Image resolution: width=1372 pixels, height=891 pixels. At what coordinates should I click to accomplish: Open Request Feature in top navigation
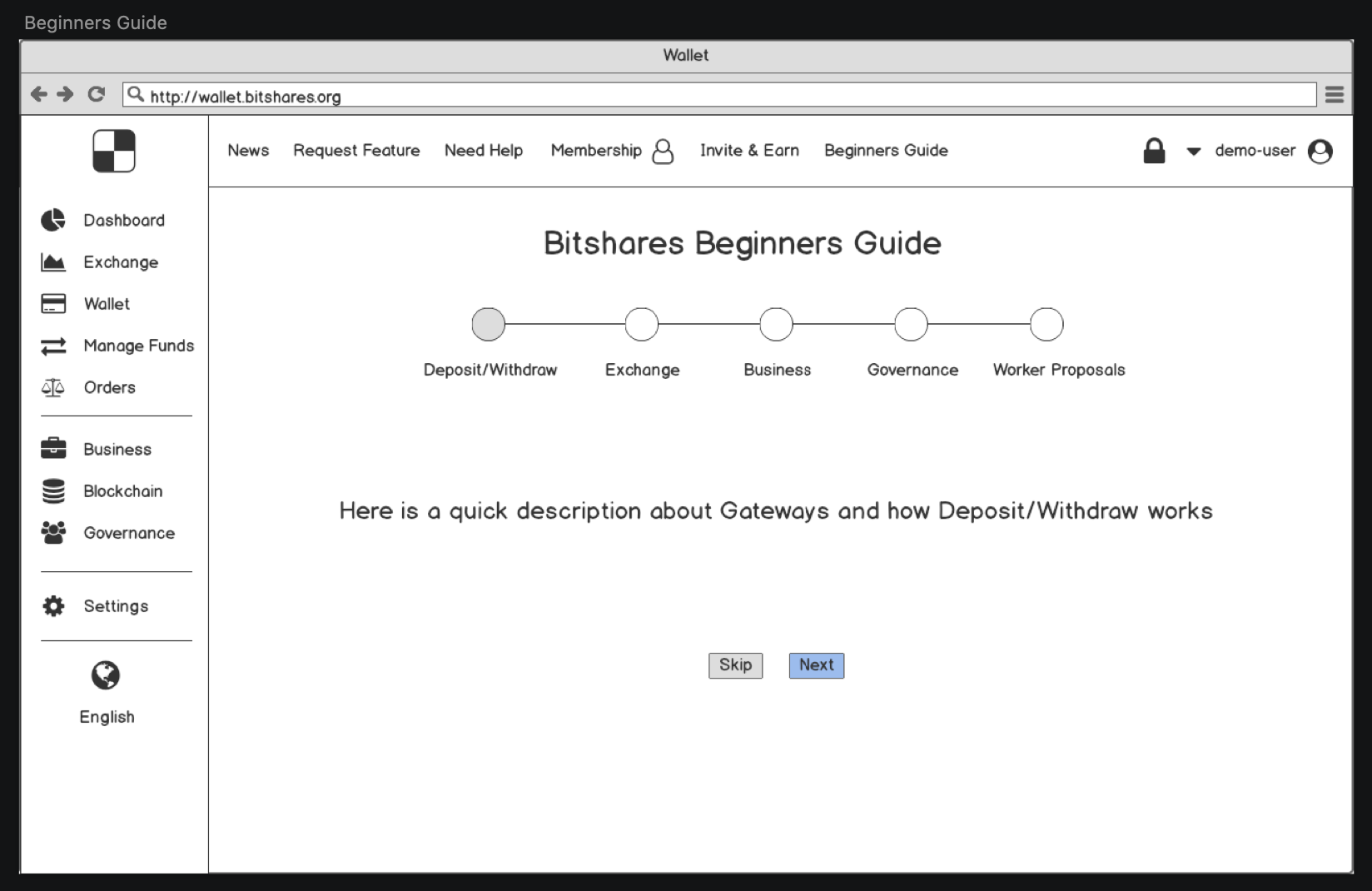coord(356,151)
